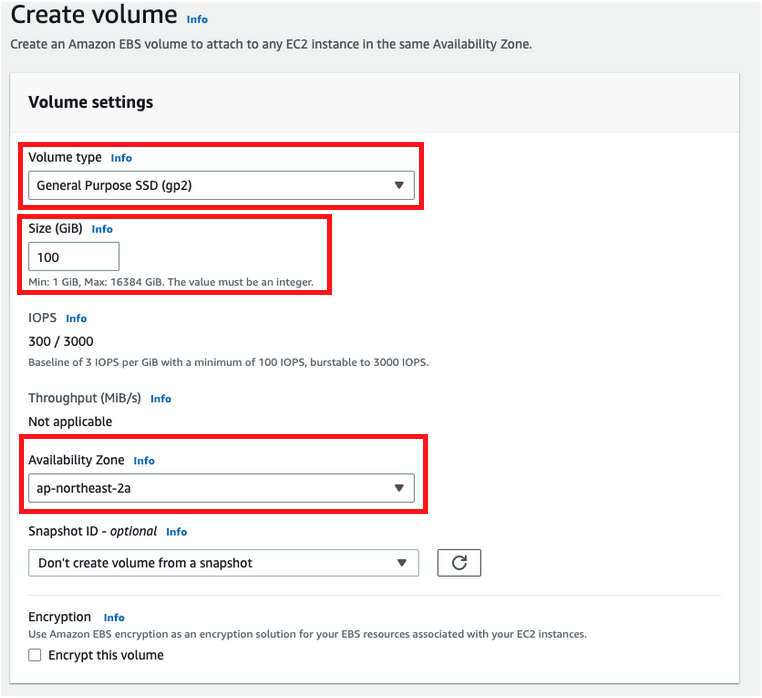Viewport: 762px width, 698px height.
Task: Click the Create volume page title
Action: [x=93, y=17]
